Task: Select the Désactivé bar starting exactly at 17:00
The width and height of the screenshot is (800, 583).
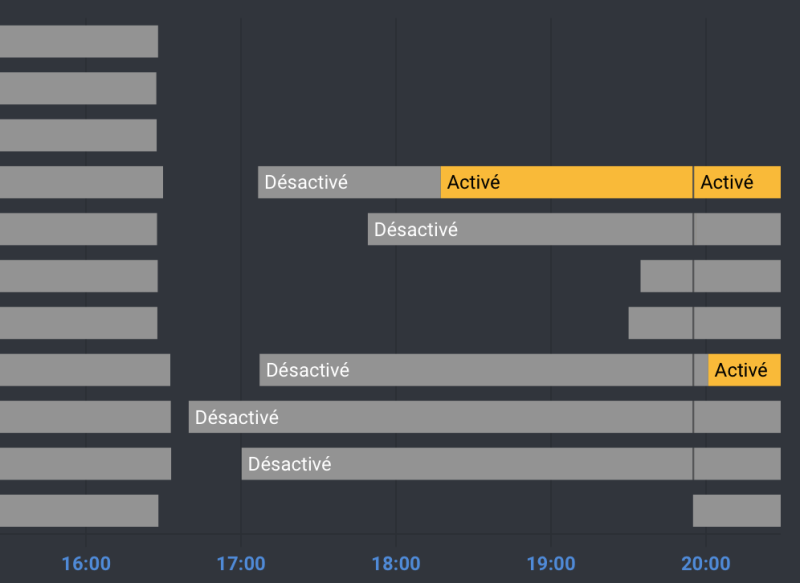Action: (x=467, y=464)
